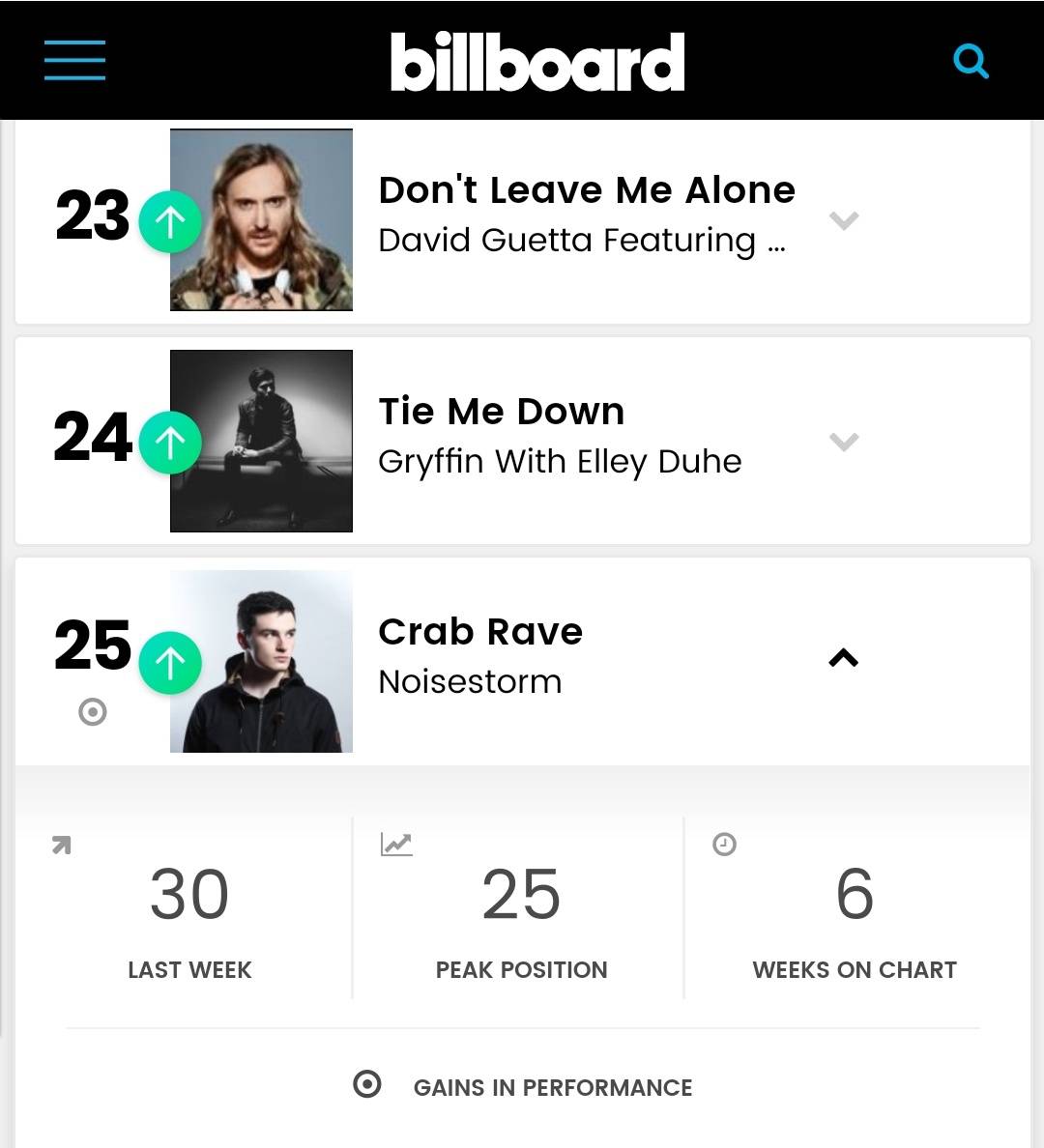
Task: Expand details for Tie Me Down
Action: [x=843, y=442]
